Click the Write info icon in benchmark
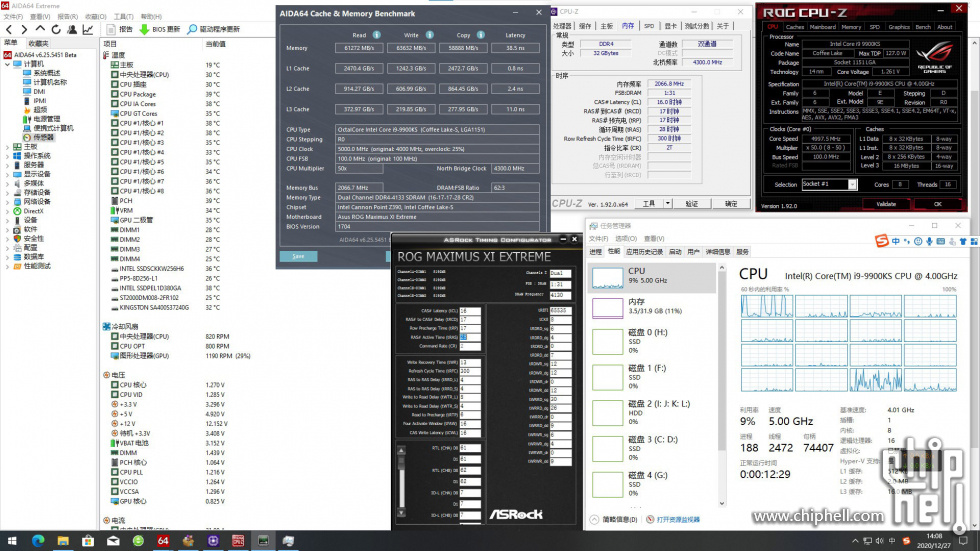 [x=429, y=35]
